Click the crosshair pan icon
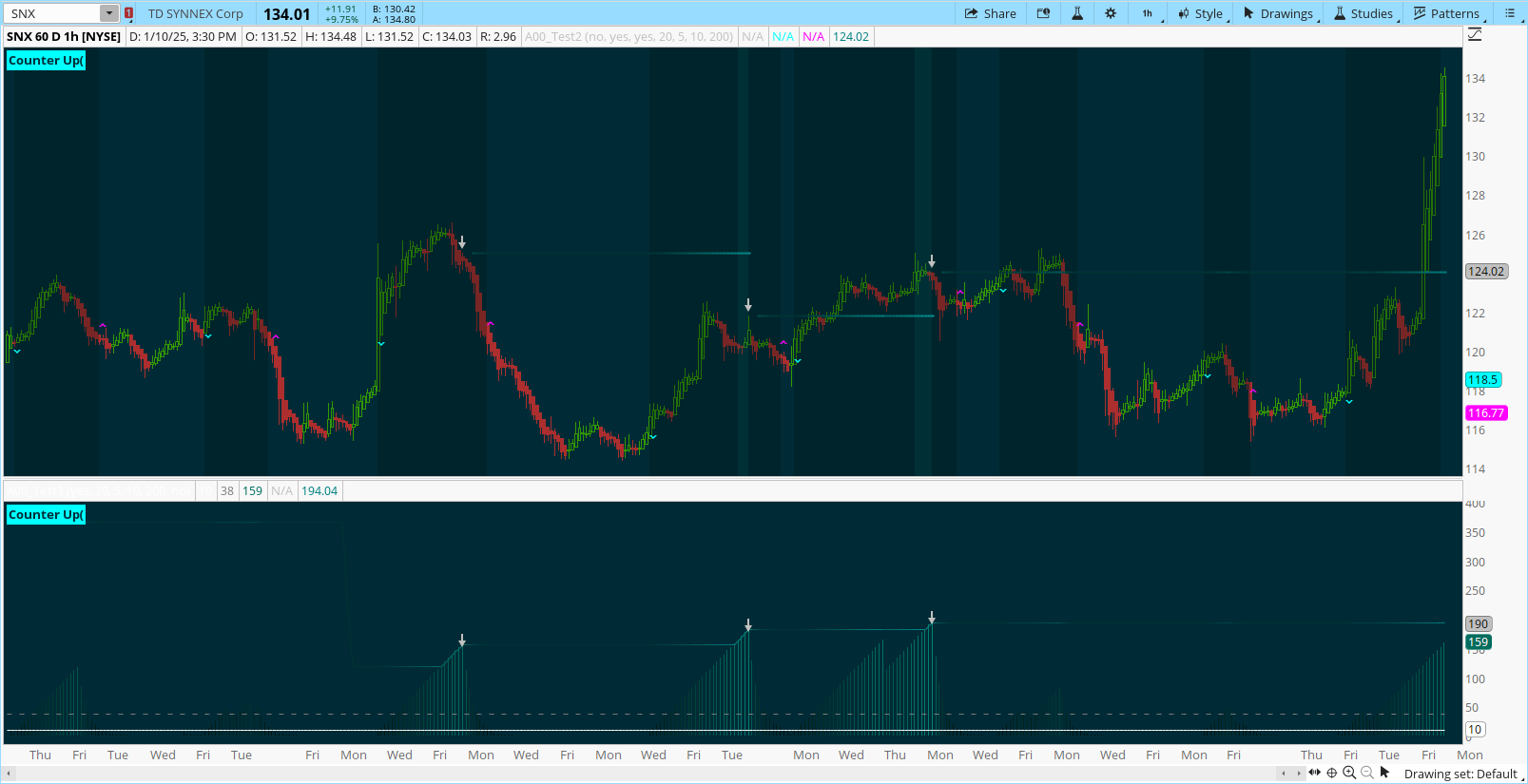The image size is (1528, 784). pyautogui.click(x=1332, y=773)
